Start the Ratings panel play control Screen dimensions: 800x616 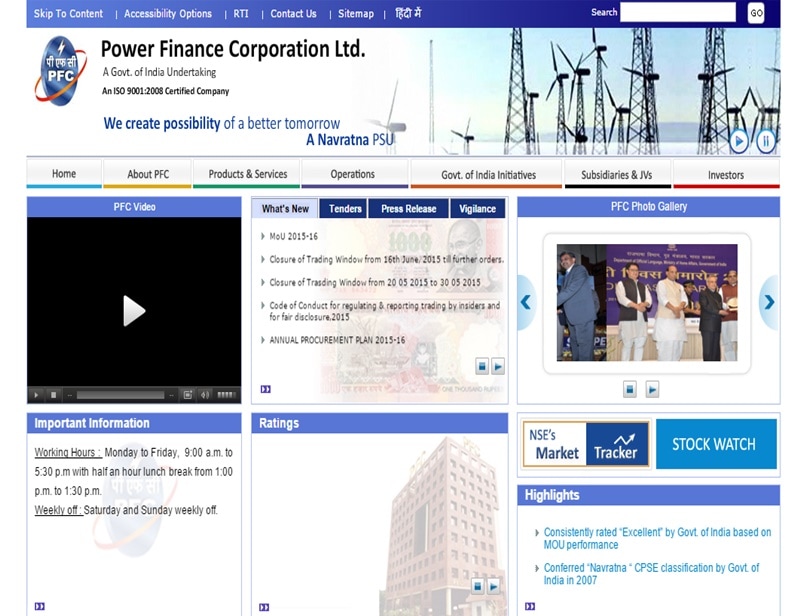494,586
